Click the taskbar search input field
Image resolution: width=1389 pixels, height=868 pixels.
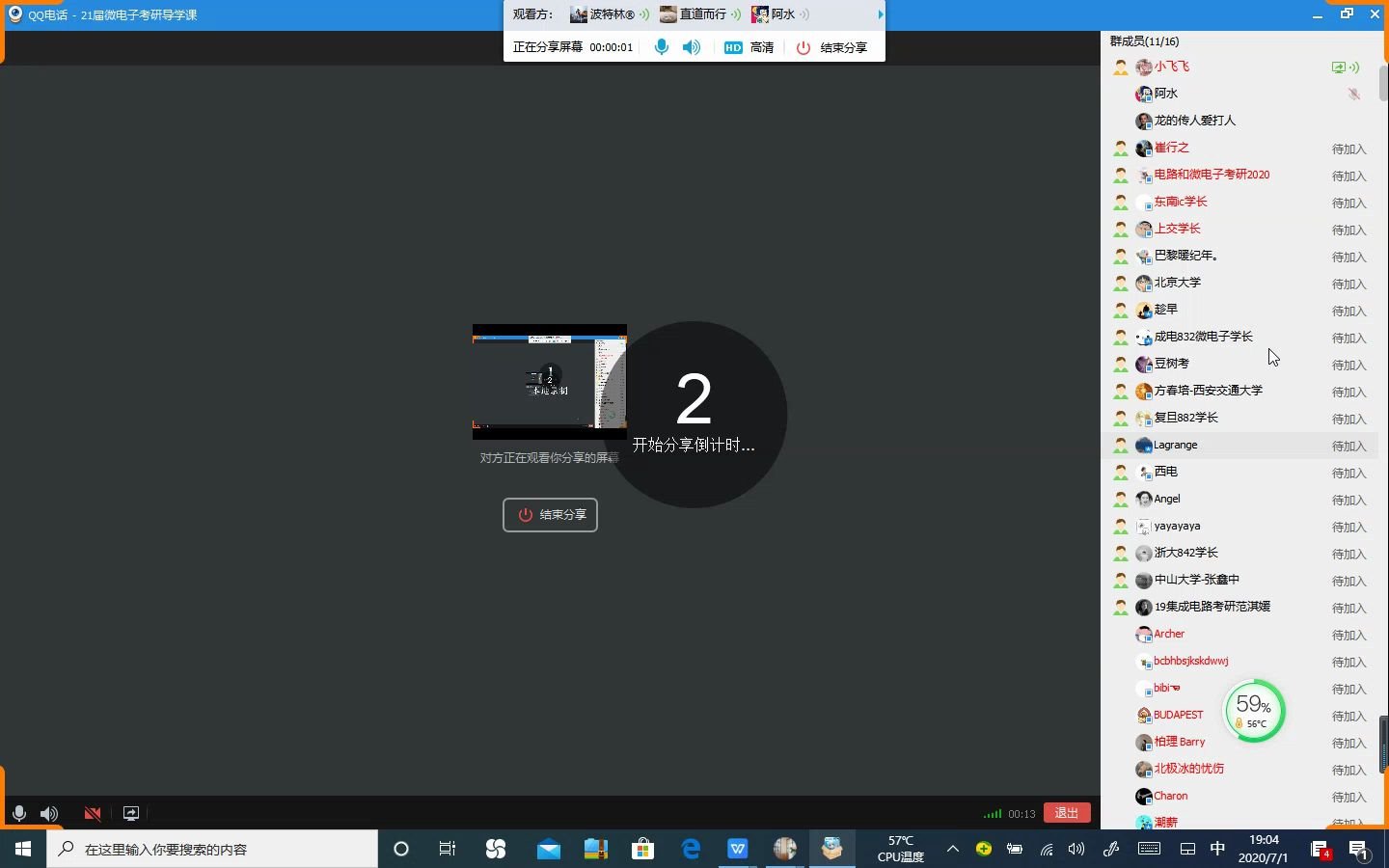[x=212, y=849]
